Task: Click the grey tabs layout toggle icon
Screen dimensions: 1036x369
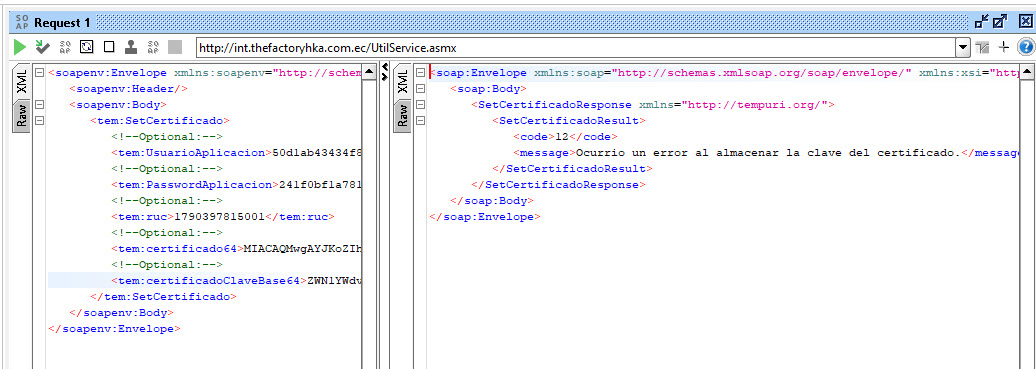Action: [x=982, y=47]
